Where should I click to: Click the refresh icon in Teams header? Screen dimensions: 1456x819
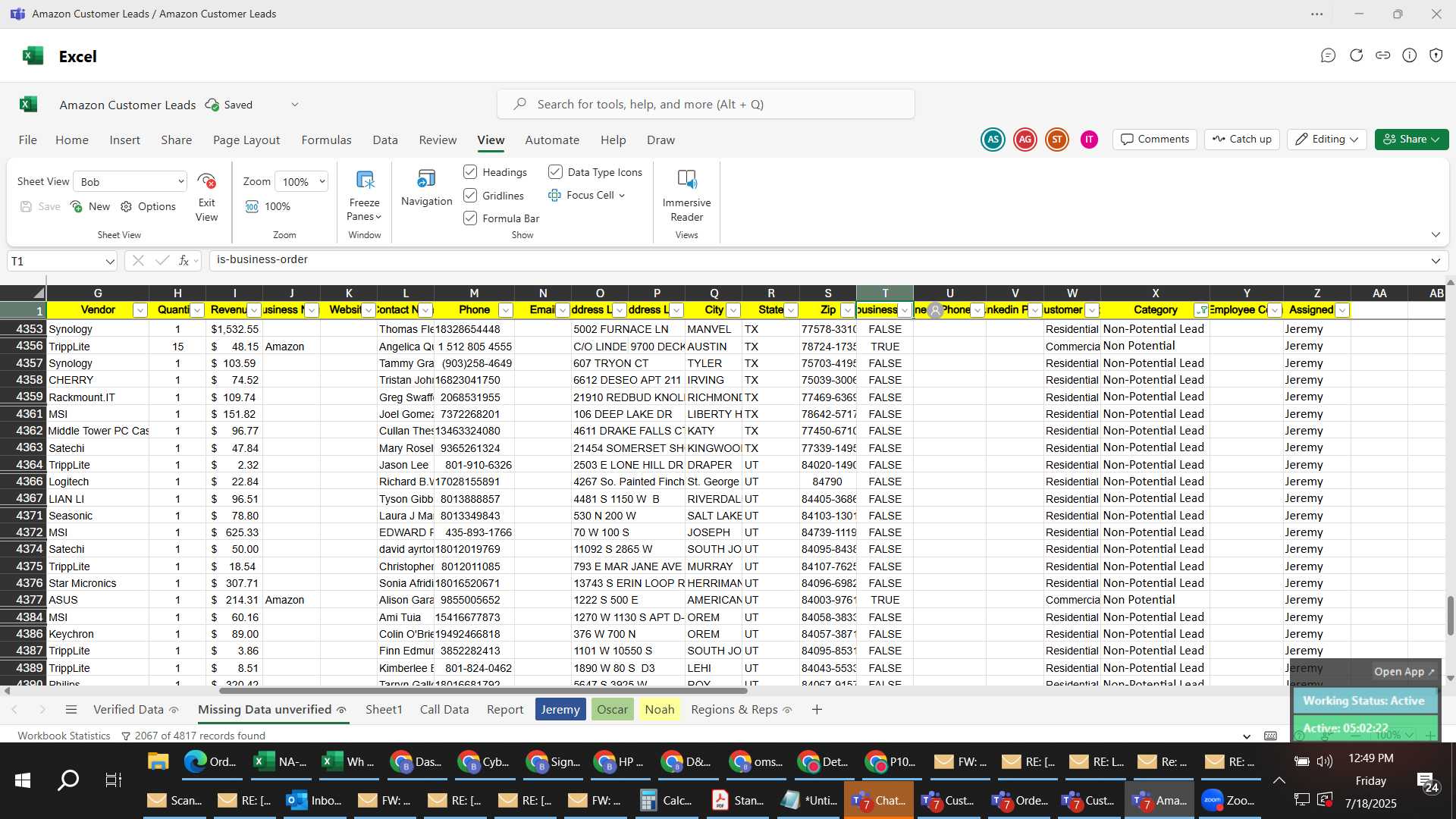(x=1357, y=55)
